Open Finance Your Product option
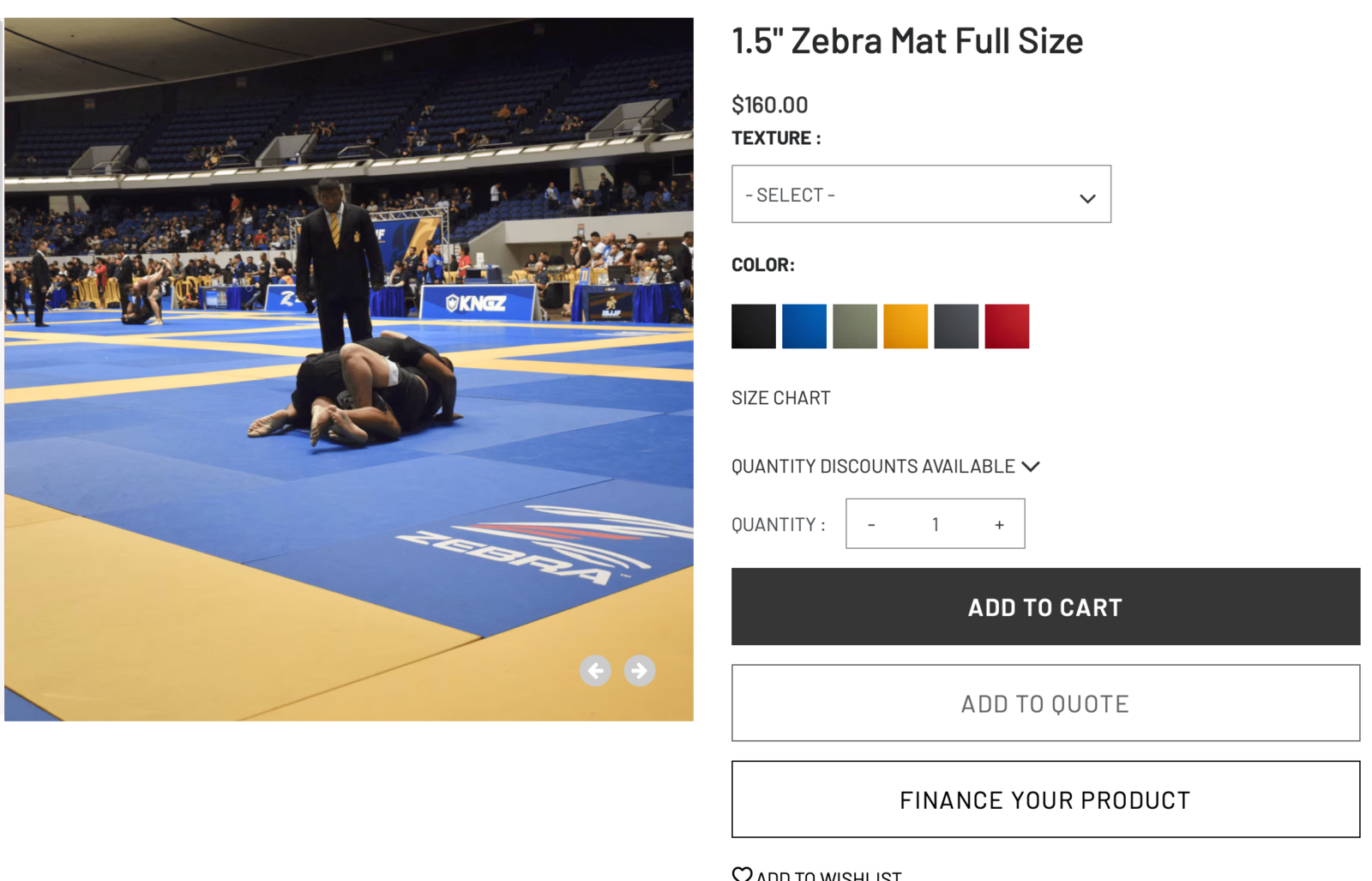Viewport: 1372px width, 881px height. click(1045, 800)
